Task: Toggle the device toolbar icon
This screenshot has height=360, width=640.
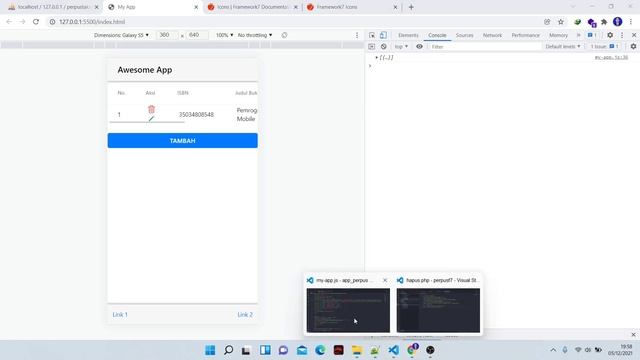Action: [x=383, y=35]
